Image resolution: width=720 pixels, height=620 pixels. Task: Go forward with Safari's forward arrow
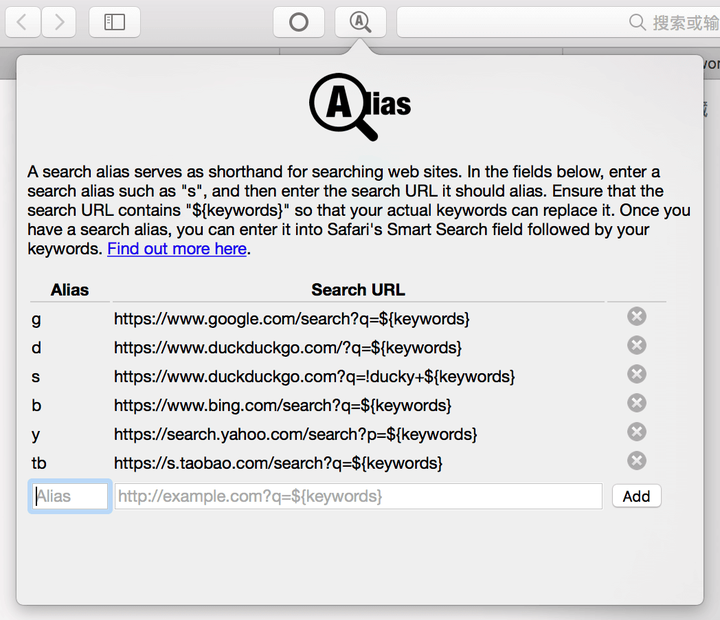click(x=59, y=22)
